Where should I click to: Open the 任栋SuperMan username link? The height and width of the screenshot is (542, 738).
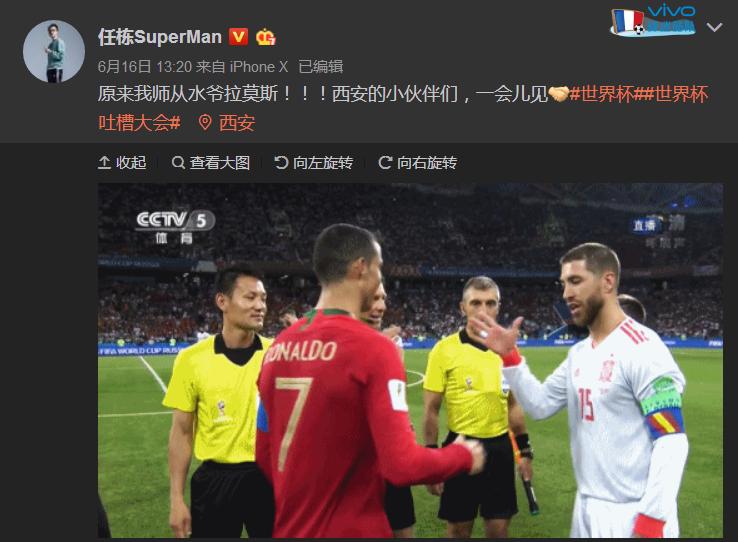click(x=160, y=37)
